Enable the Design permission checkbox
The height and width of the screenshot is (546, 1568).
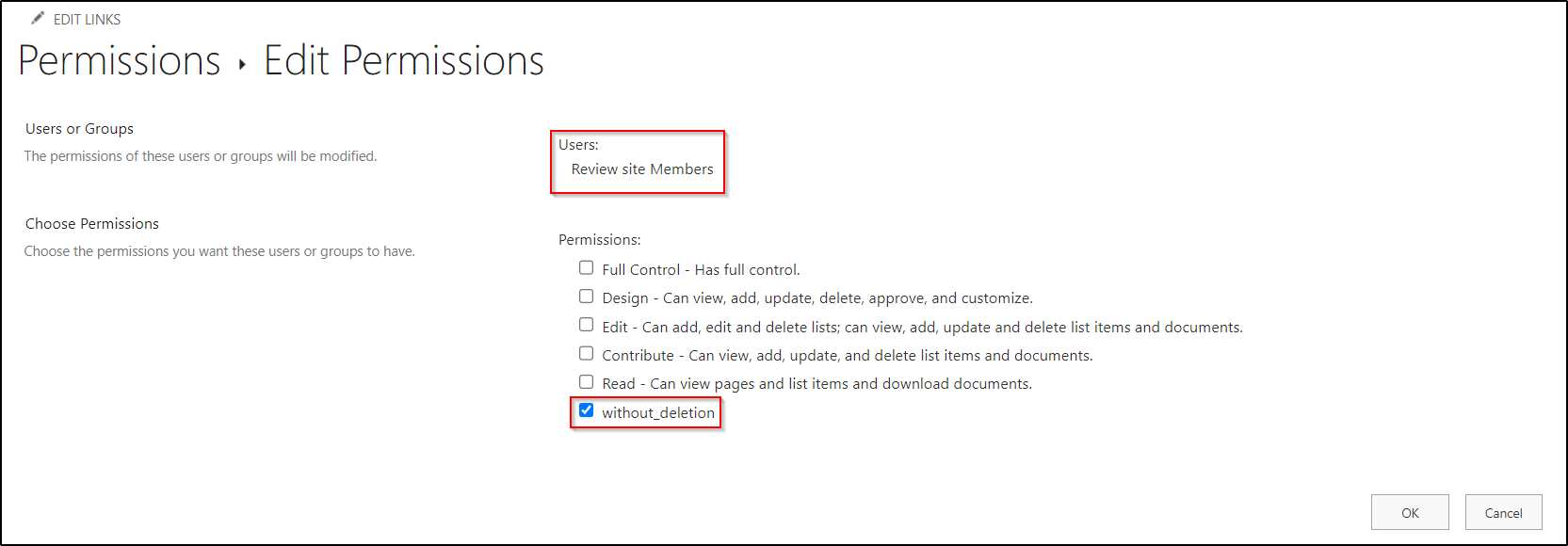[586, 296]
